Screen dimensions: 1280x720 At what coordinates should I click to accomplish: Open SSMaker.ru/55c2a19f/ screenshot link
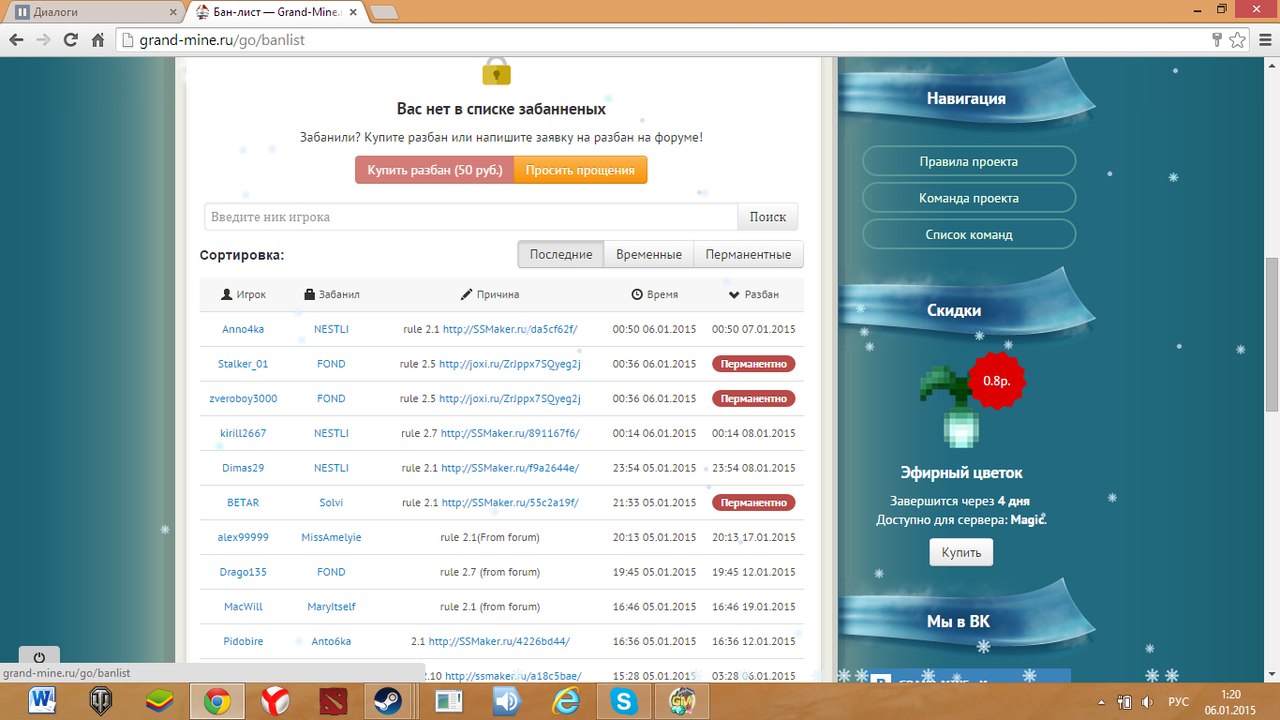tap(510, 502)
